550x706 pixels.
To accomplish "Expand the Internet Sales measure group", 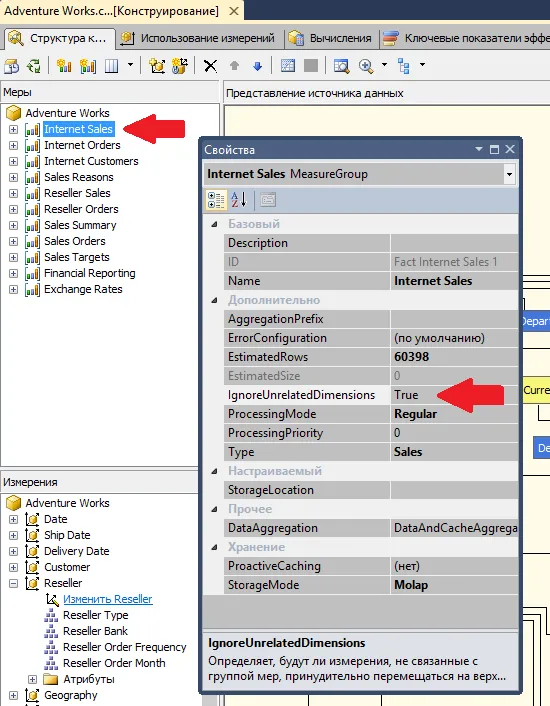I will (14, 130).
